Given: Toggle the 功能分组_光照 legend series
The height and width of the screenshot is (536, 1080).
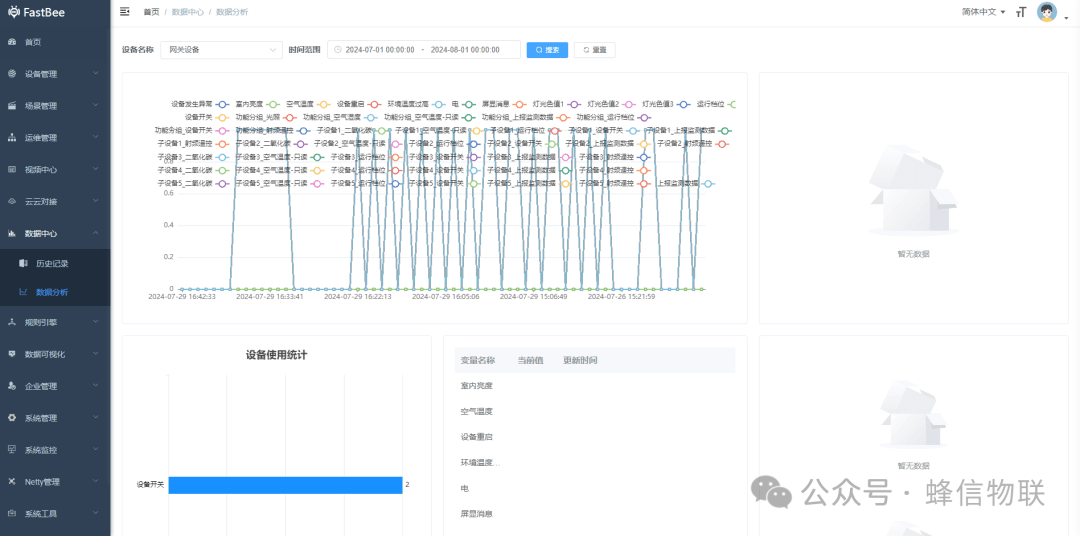Looking at the screenshot, I should click(x=266, y=117).
